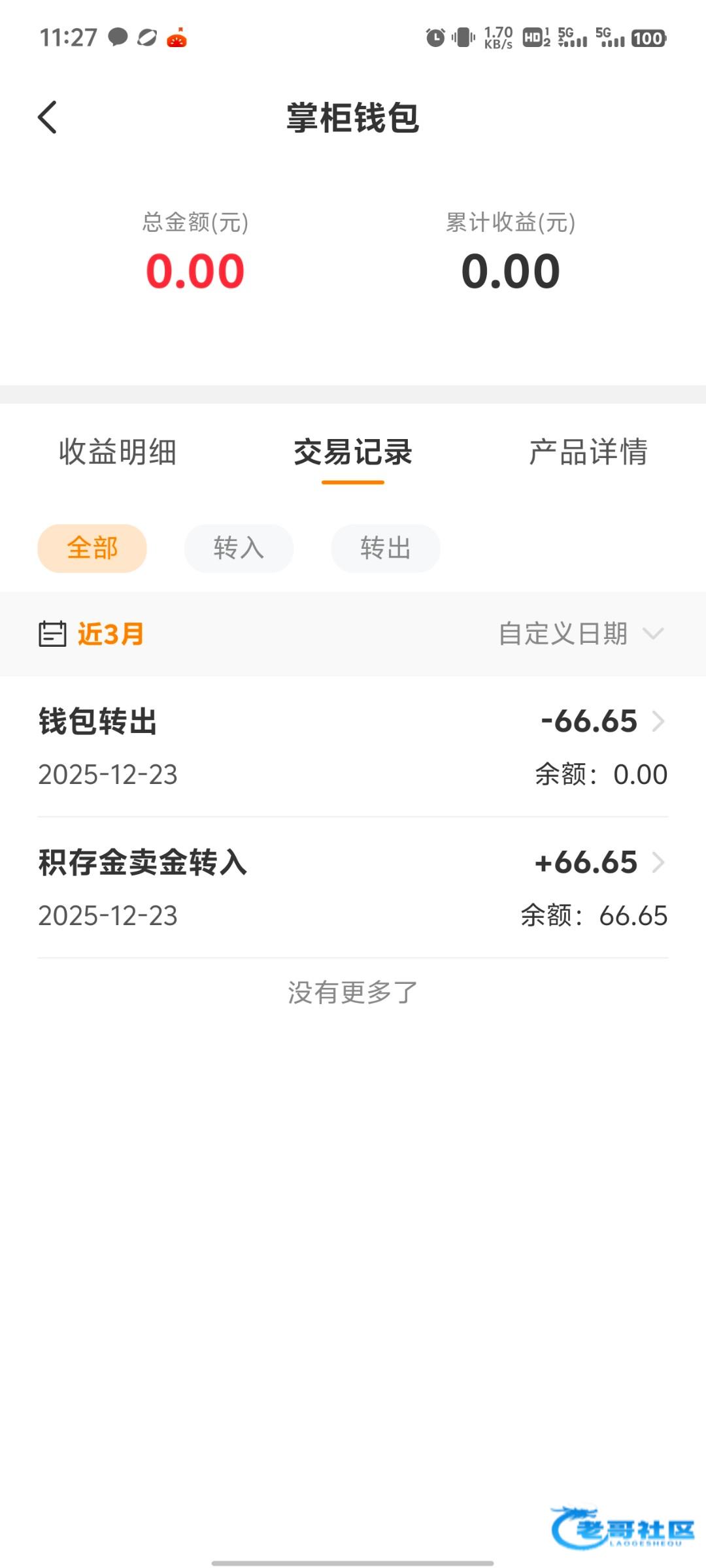Select the 全部 filter chip

click(92, 548)
